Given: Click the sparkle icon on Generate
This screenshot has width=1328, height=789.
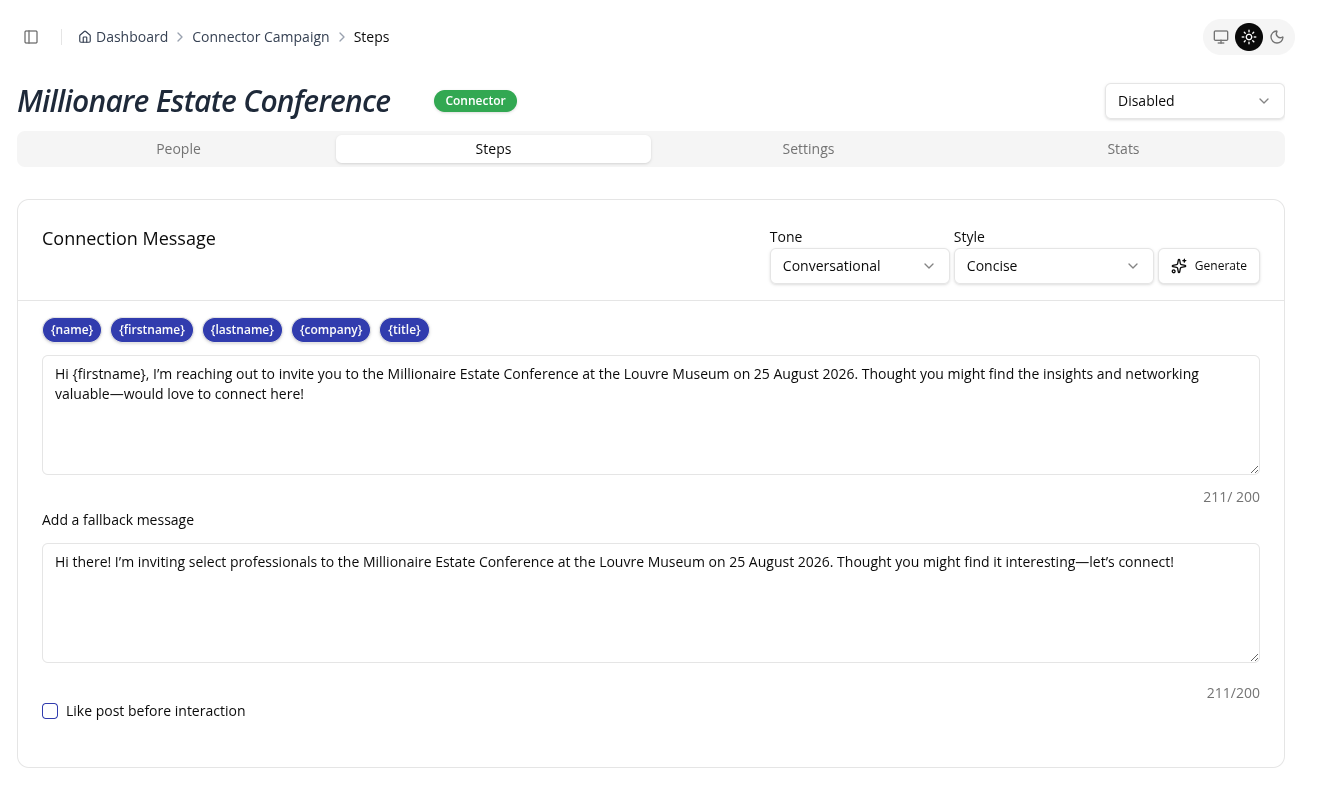Looking at the screenshot, I should (1179, 266).
